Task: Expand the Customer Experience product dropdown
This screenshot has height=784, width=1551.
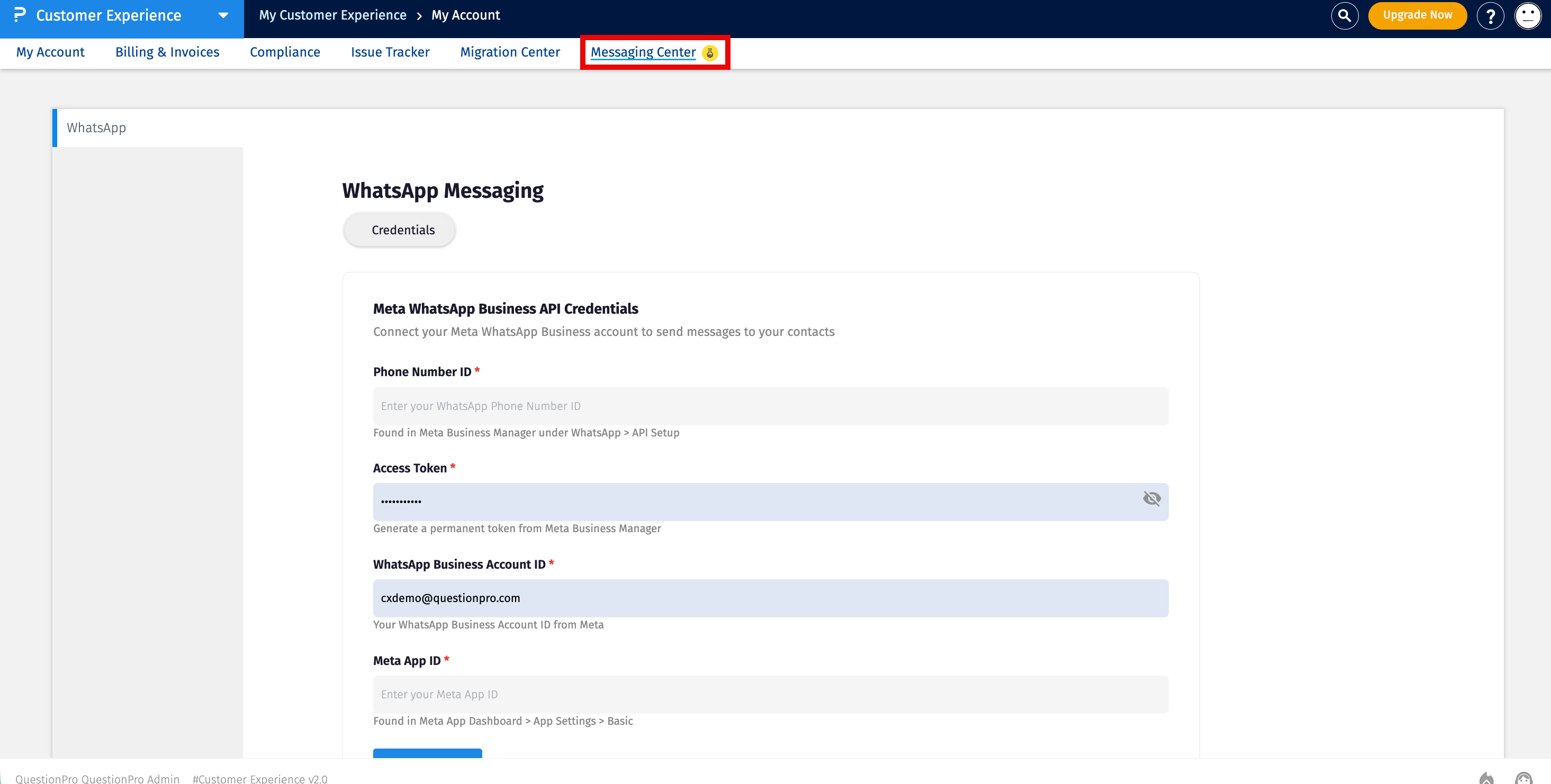Action: [x=223, y=16]
